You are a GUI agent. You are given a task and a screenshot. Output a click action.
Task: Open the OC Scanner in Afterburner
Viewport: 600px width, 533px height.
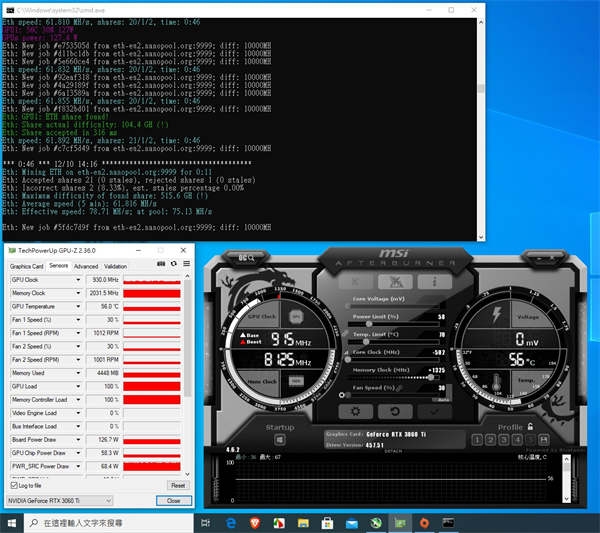246,258
